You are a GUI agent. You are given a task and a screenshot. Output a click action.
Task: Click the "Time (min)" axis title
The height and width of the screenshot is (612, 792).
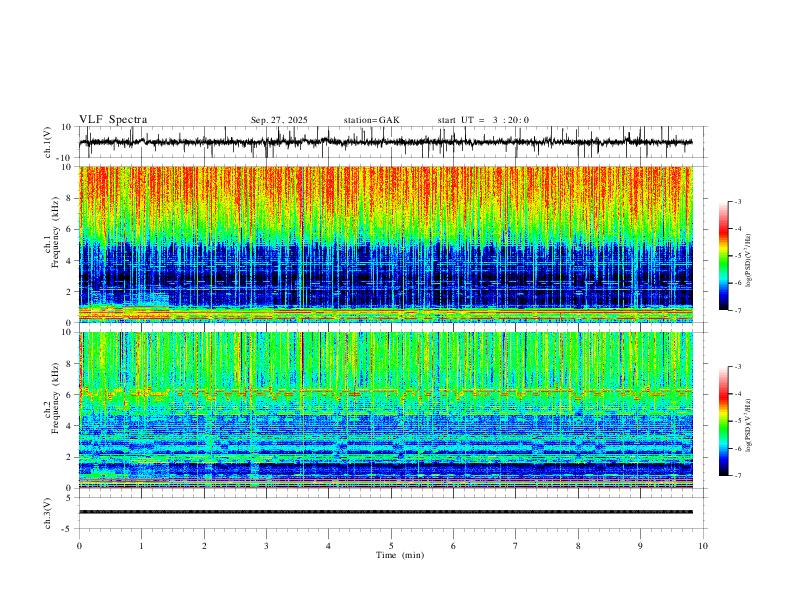pyautogui.click(x=400, y=555)
